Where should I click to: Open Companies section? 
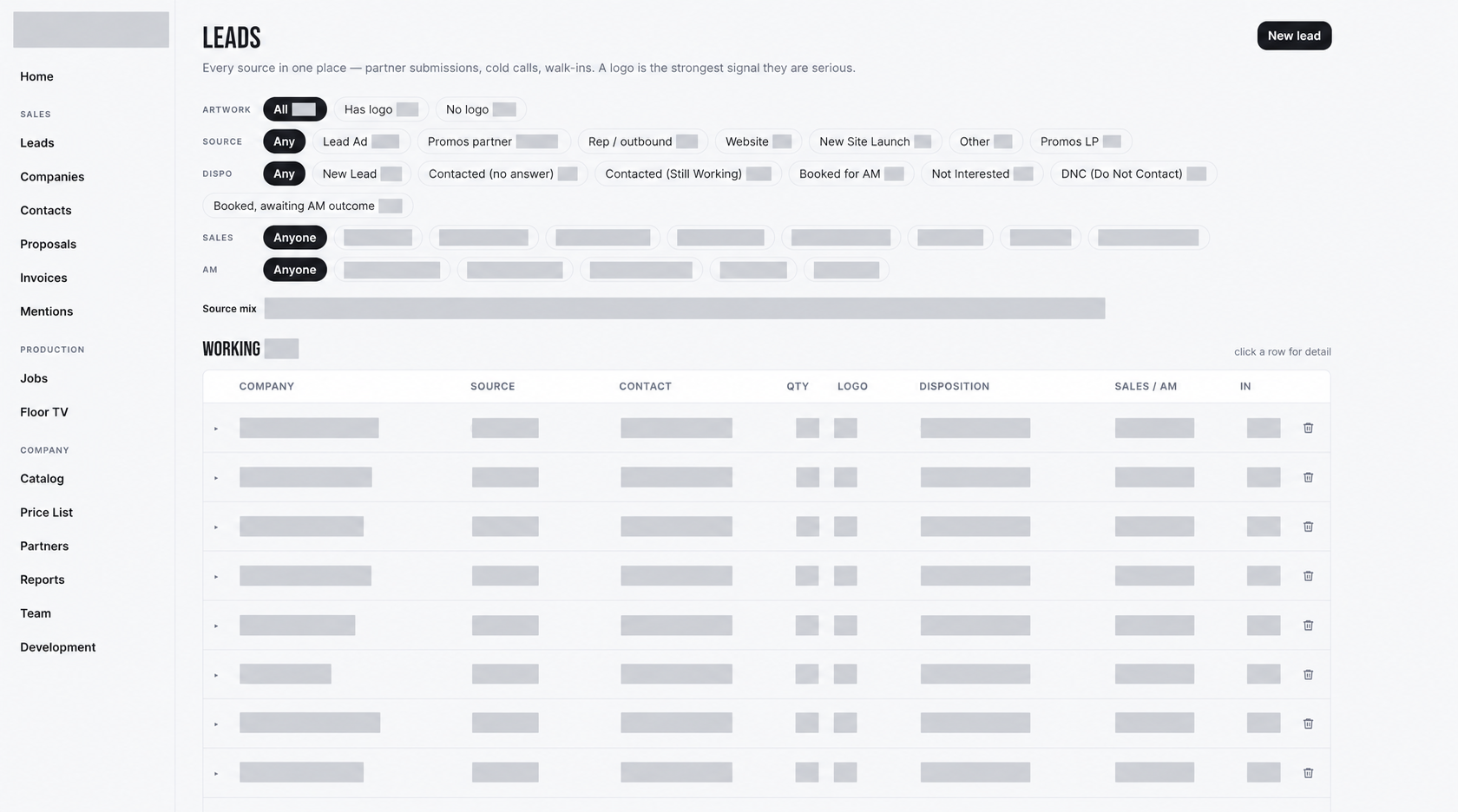52,177
